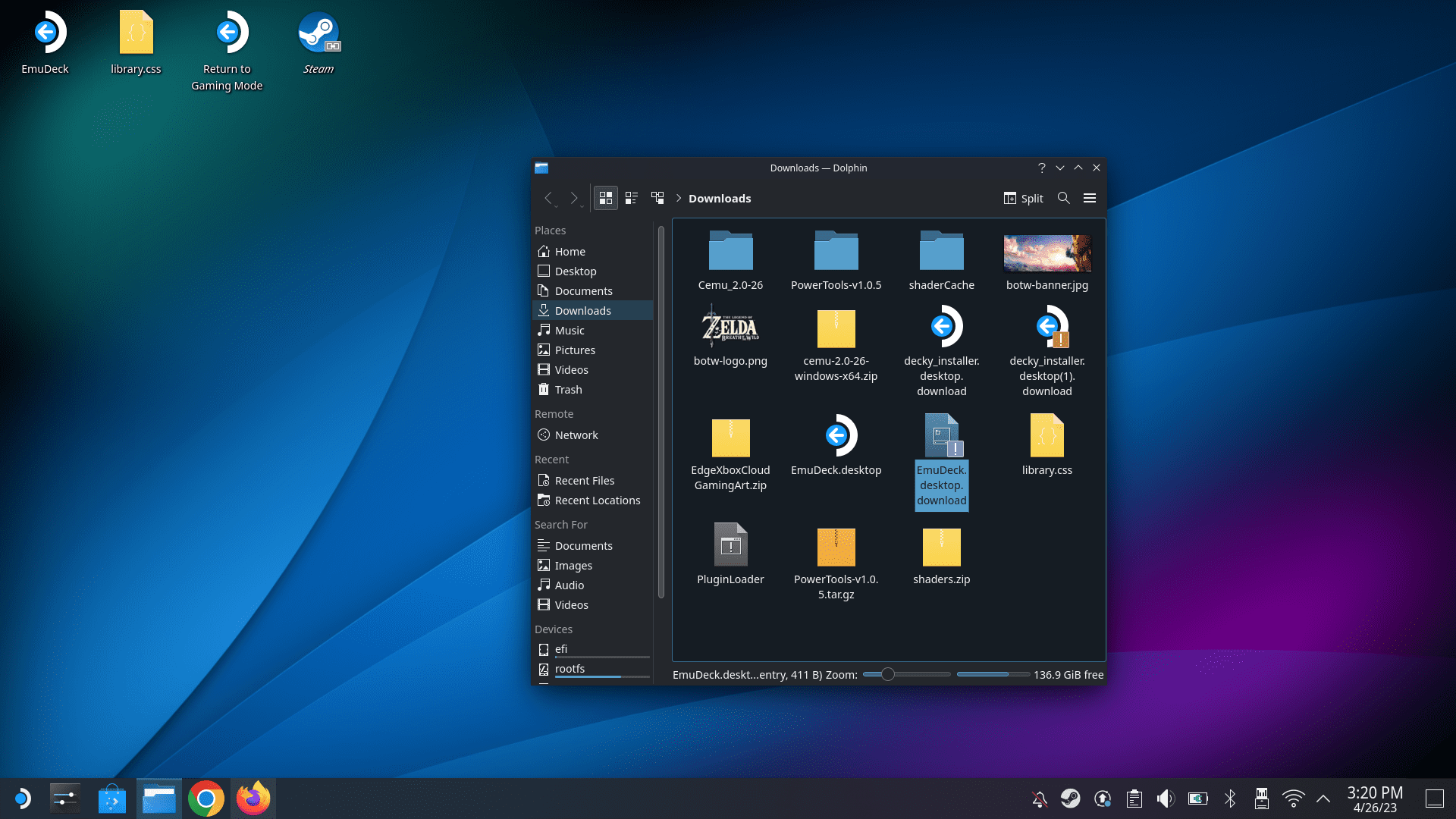Open the Dolphin search icon

1064,198
